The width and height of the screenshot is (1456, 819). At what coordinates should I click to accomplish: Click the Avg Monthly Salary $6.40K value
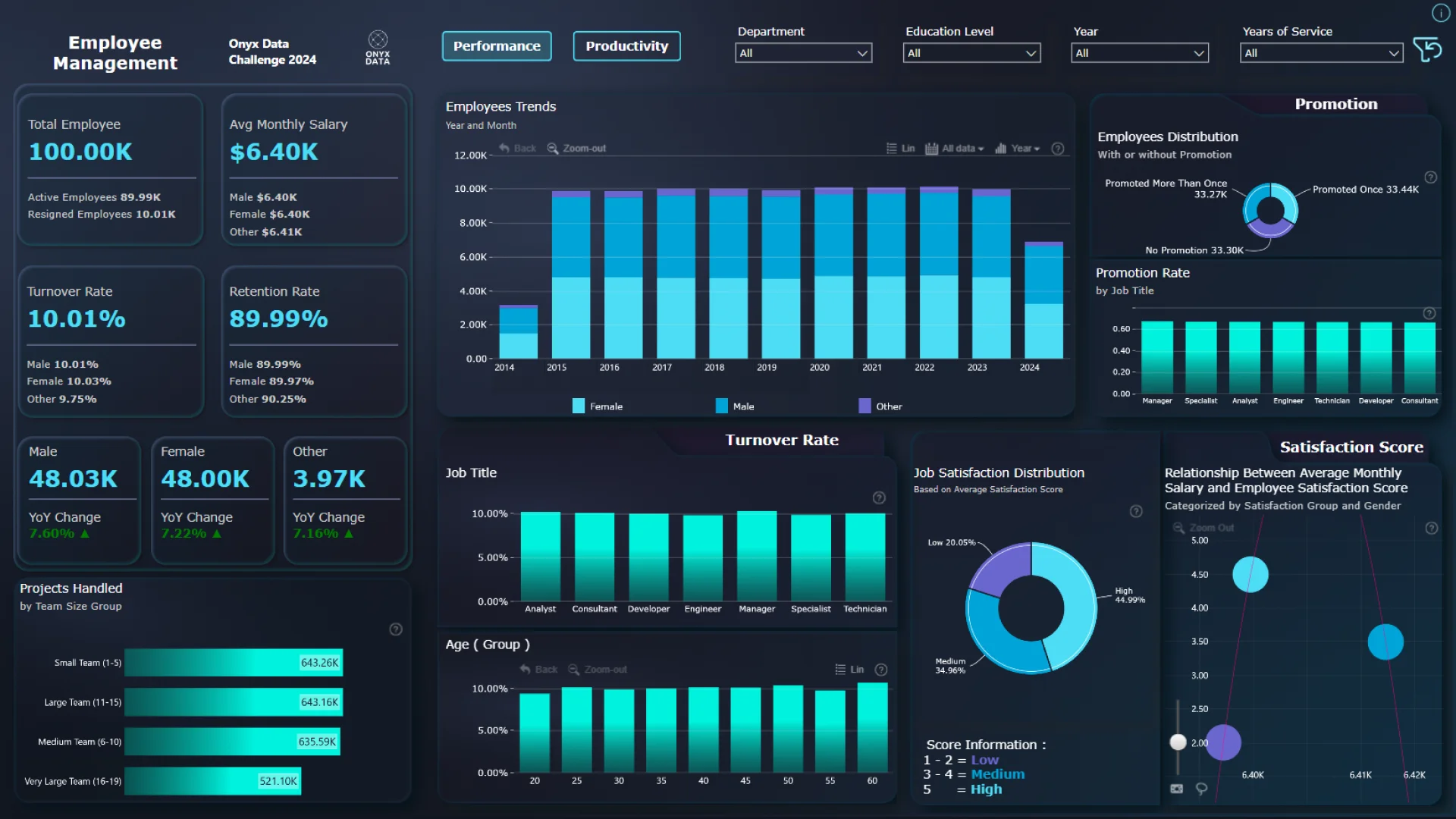274,152
